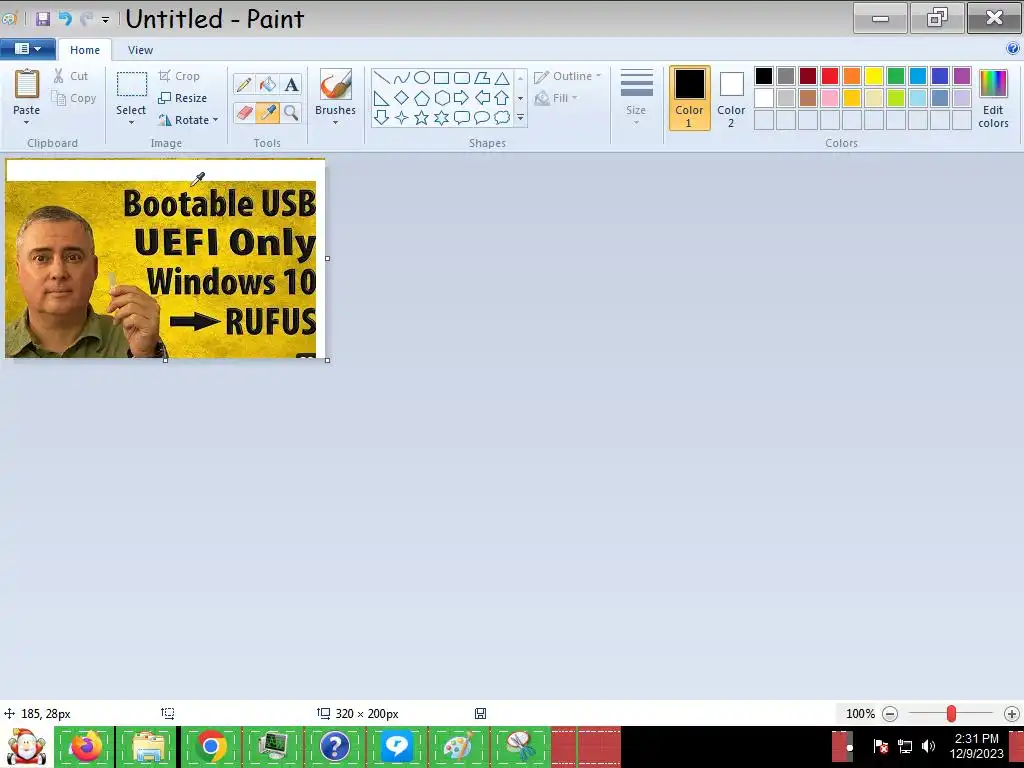Click the Save icon in quick access toolbar
Screen dimensions: 1024x768
click(43, 18)
